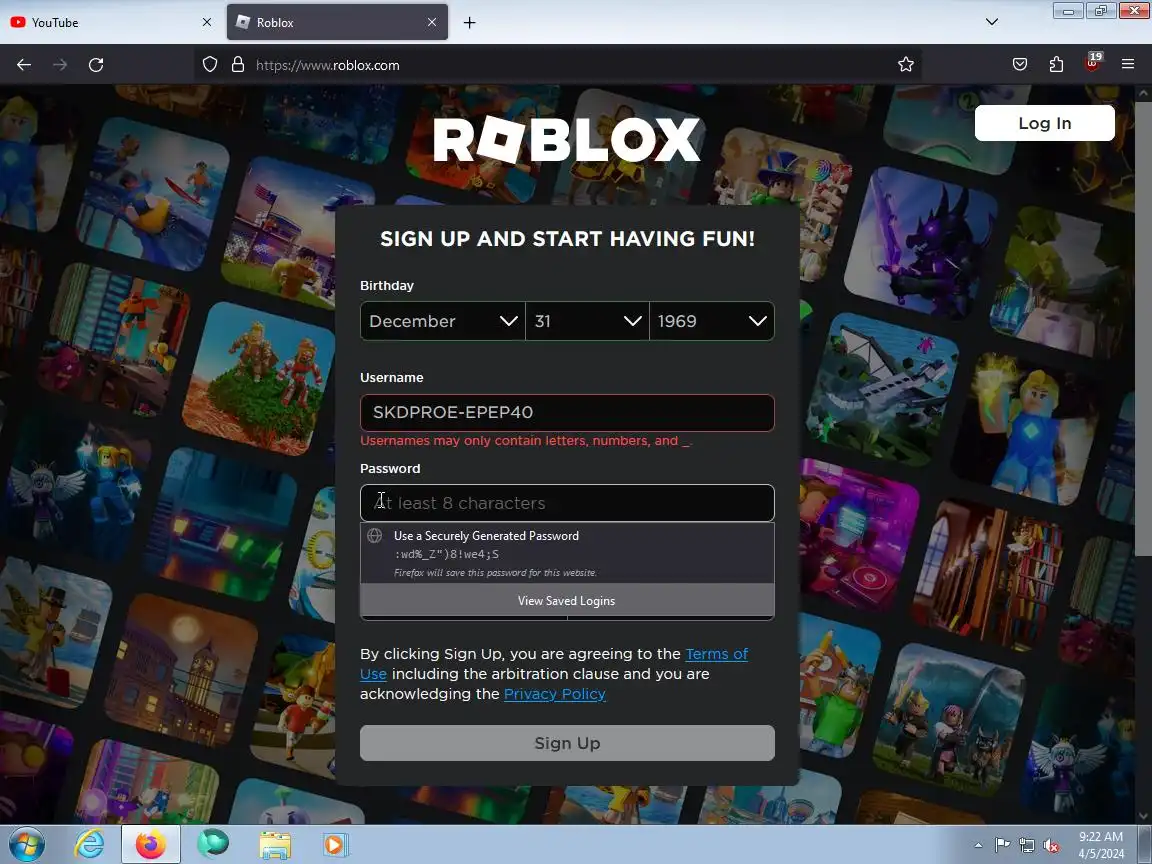
Task: Click the Username field containing SKDPROE-EPEP40
Action: click(x=567, y=413)
